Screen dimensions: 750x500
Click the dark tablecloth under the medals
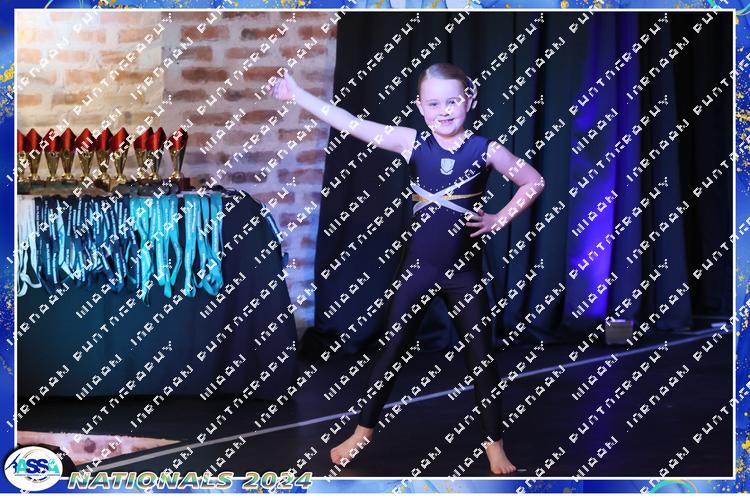[x=150, y=340]
